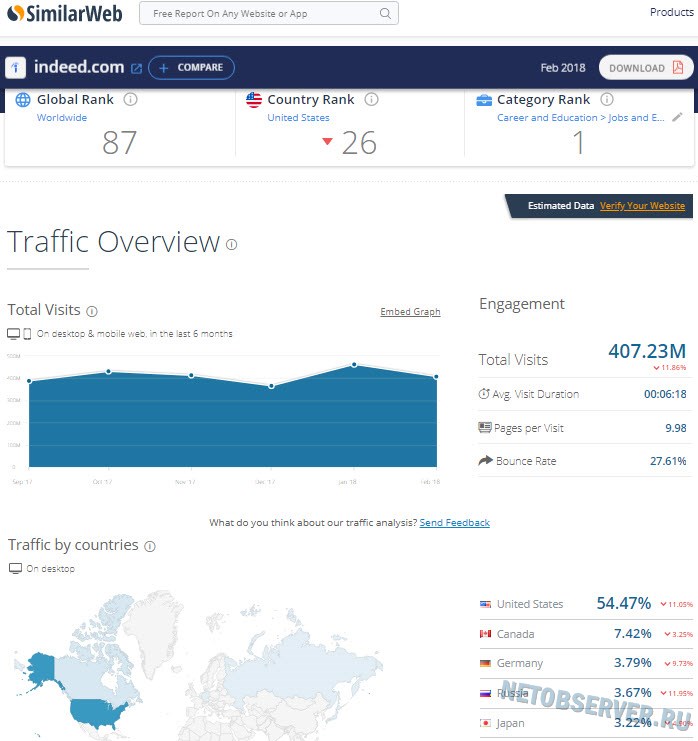Click Verify Your Website link
The width and height of the screenshot is (698, 741).
point(642,206)
